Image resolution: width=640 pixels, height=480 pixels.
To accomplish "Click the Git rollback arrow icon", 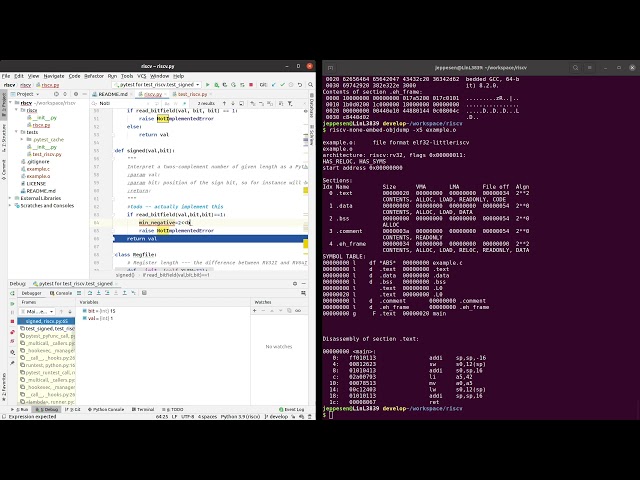I will 300,85.
